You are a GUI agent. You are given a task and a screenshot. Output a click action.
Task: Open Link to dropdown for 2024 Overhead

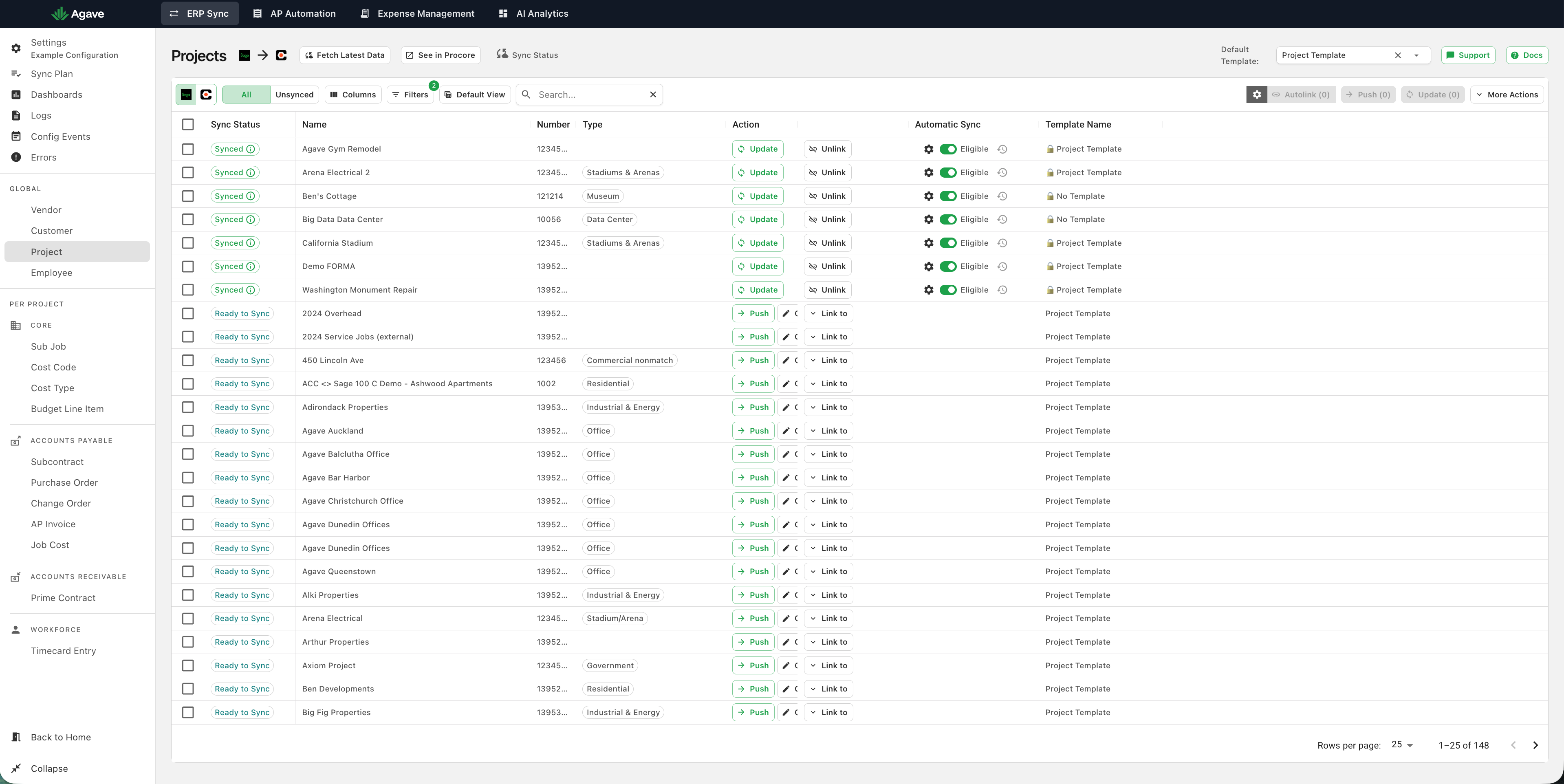828,313
